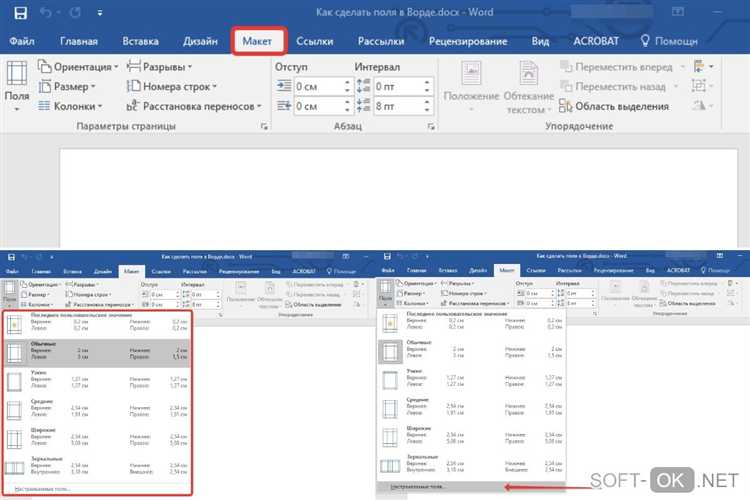Click highlighted Настраиваемые поля in bottom-right window
The width and height of the screenshot is (750, 500).
[x=471, y=487]
